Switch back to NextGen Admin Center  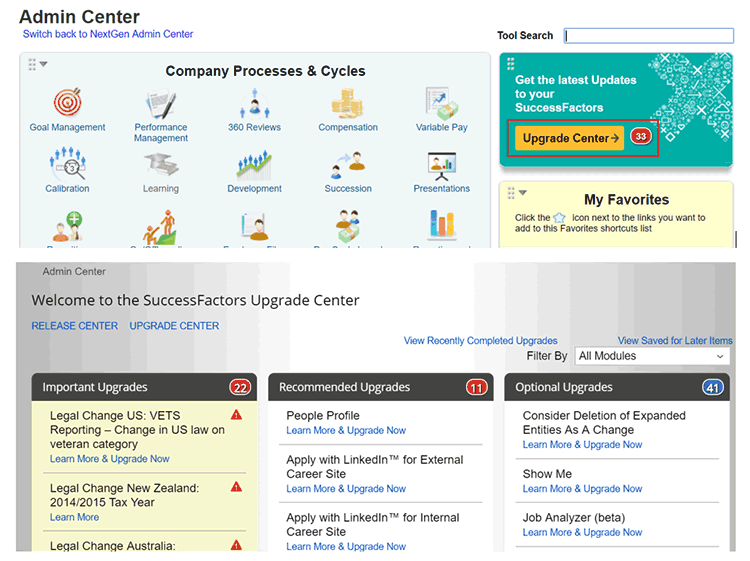coord(108,34)
